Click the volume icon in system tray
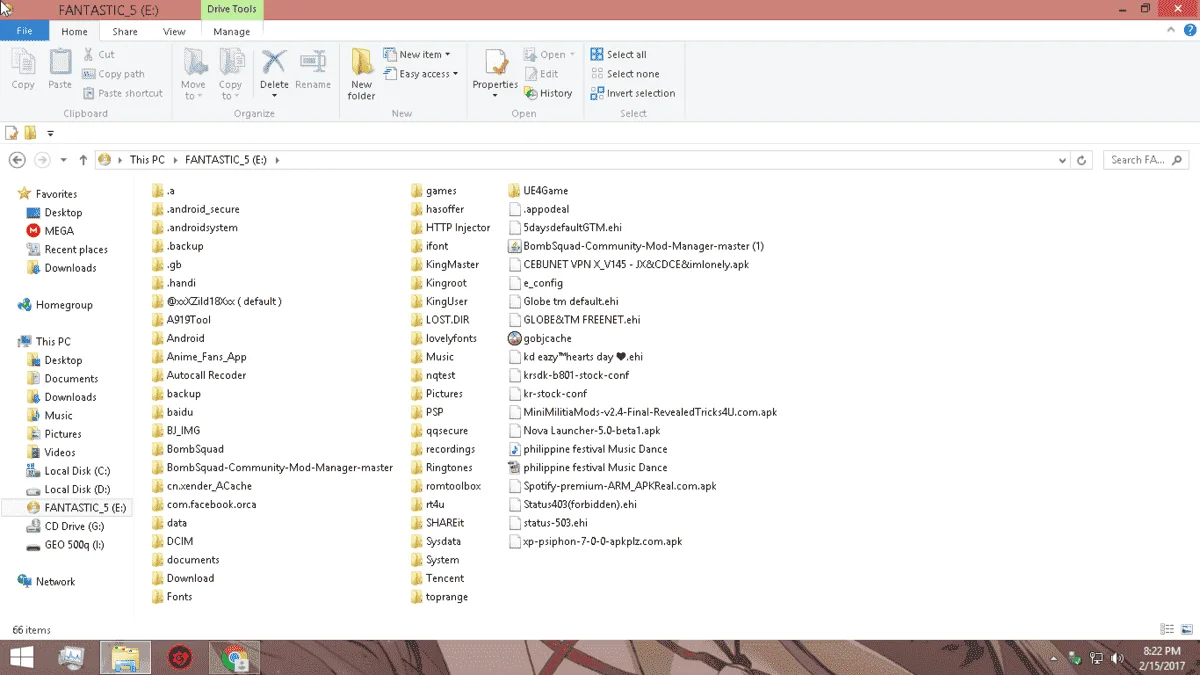The height and width of the screenshot is (675, 1200). [x=1118, y=658]
